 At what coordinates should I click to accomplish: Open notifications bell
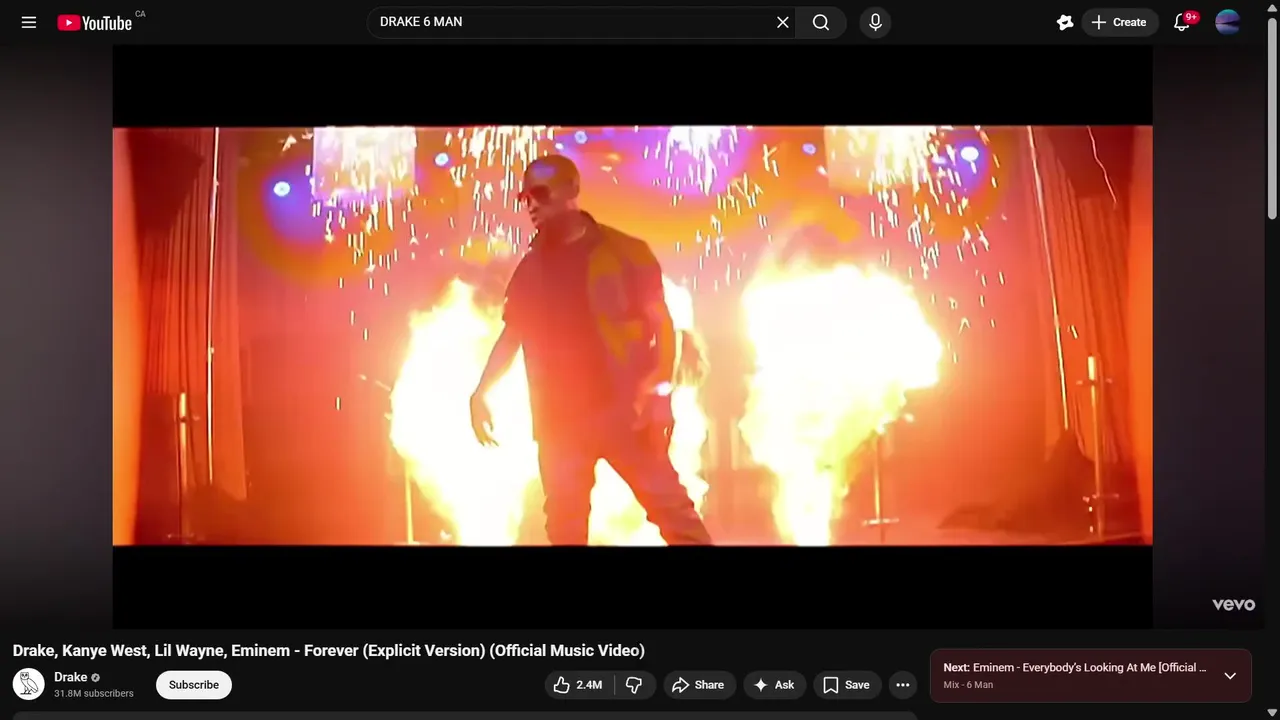click(x=1181, y=22)
